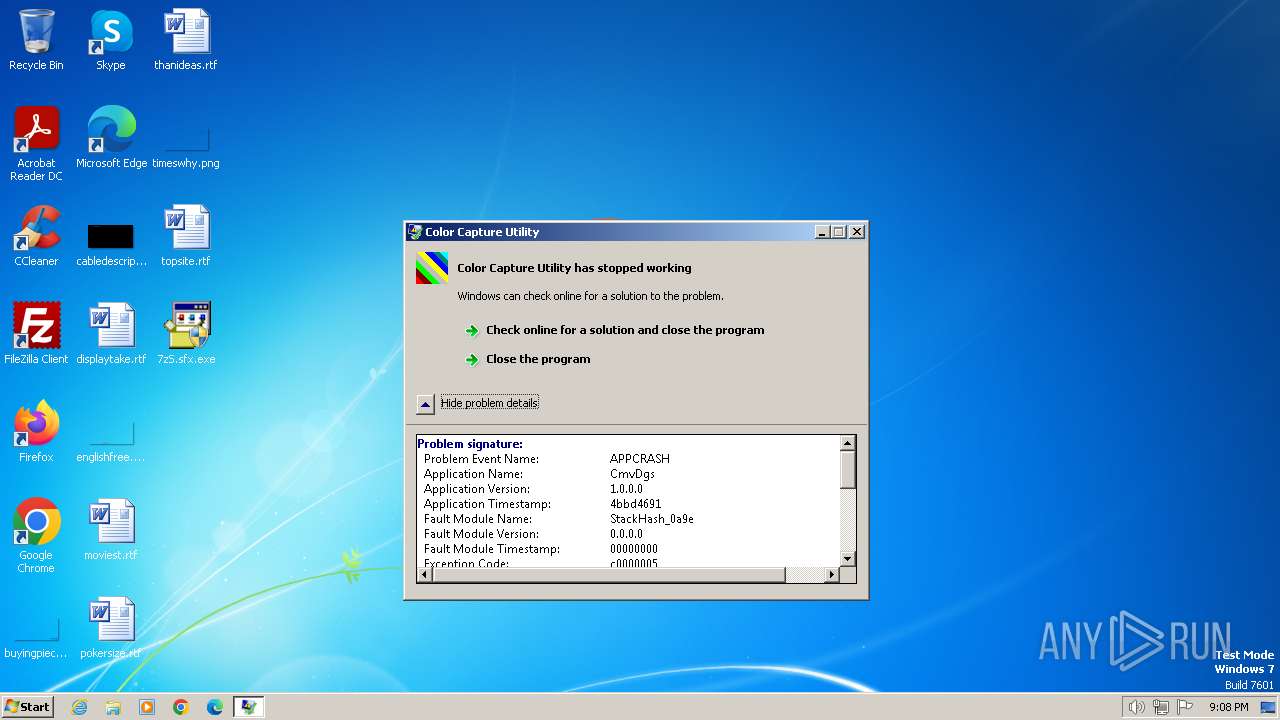Screen dimensions: 1280x720
Task: Open the Skype desktop shortcut
Action: click(x=110, y=40)
